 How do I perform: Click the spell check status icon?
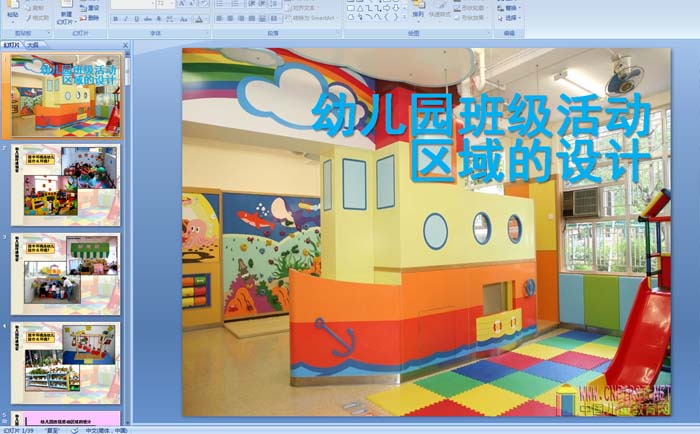pyautogui.click(x=75, y=430)
